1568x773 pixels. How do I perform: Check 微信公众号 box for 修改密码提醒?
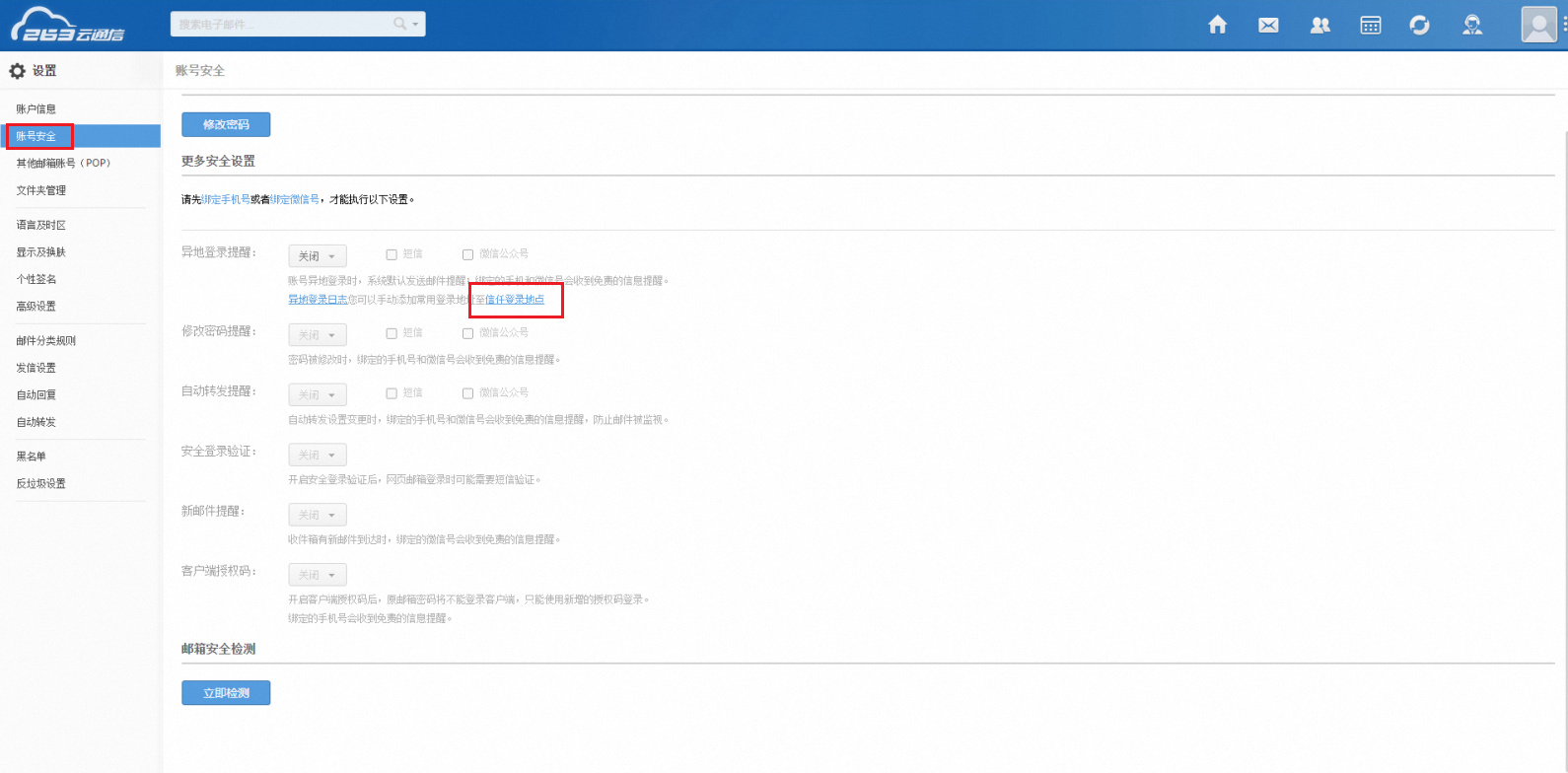coord(468,333)
